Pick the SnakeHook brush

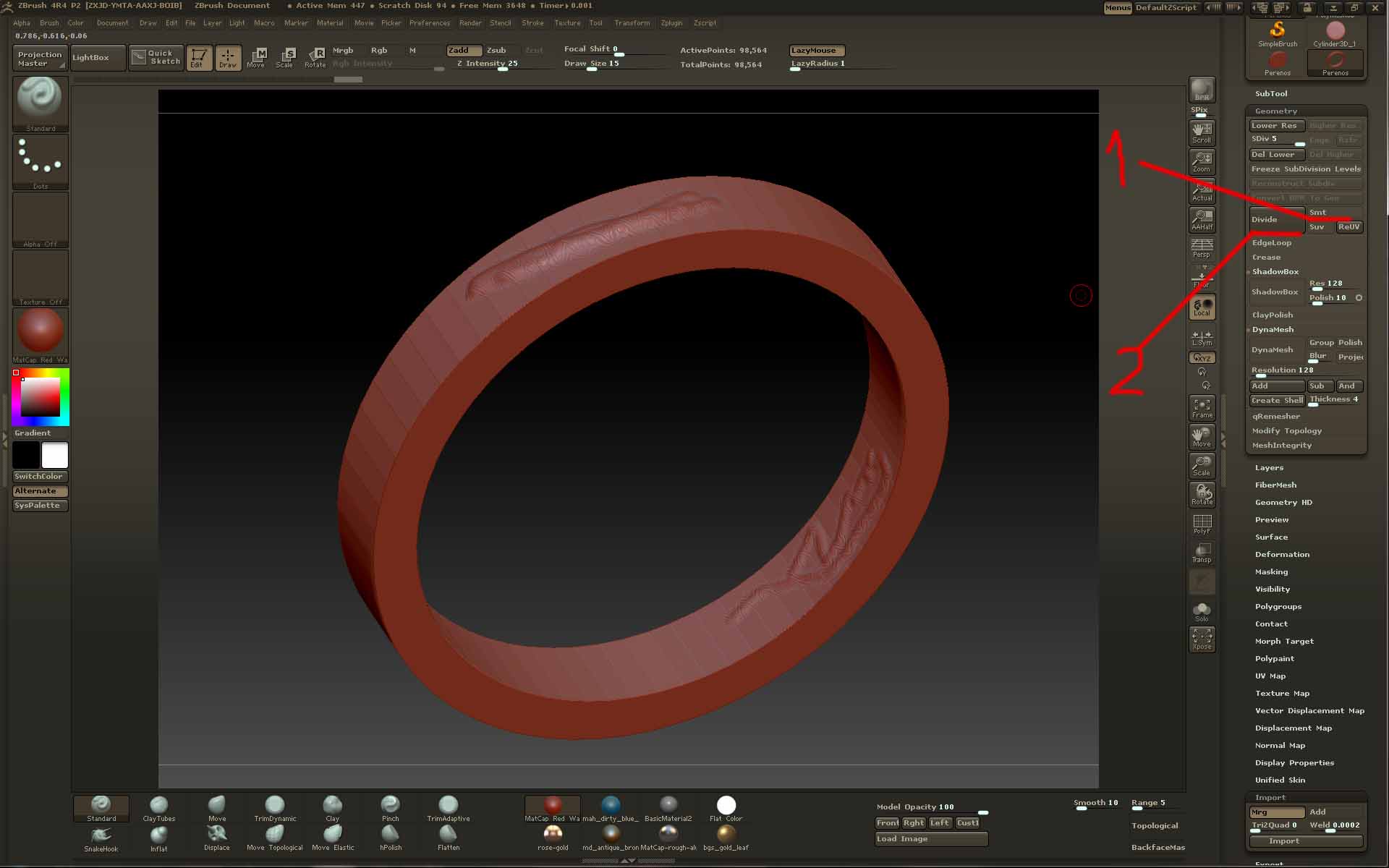click(x=101, y=838)
